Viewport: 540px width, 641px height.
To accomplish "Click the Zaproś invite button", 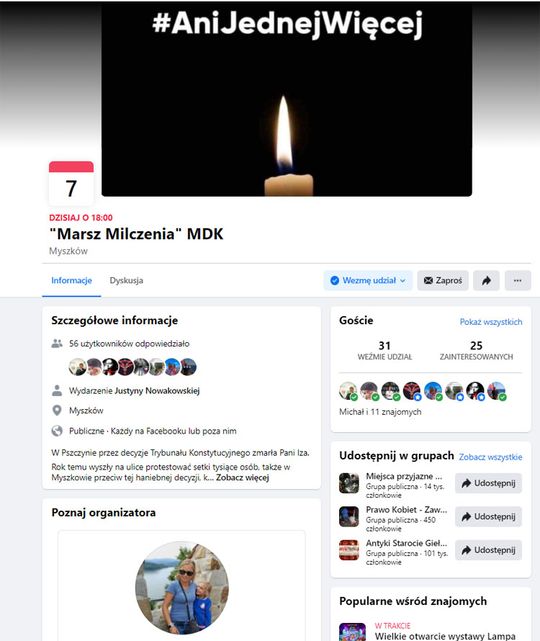I will [443, 280].
